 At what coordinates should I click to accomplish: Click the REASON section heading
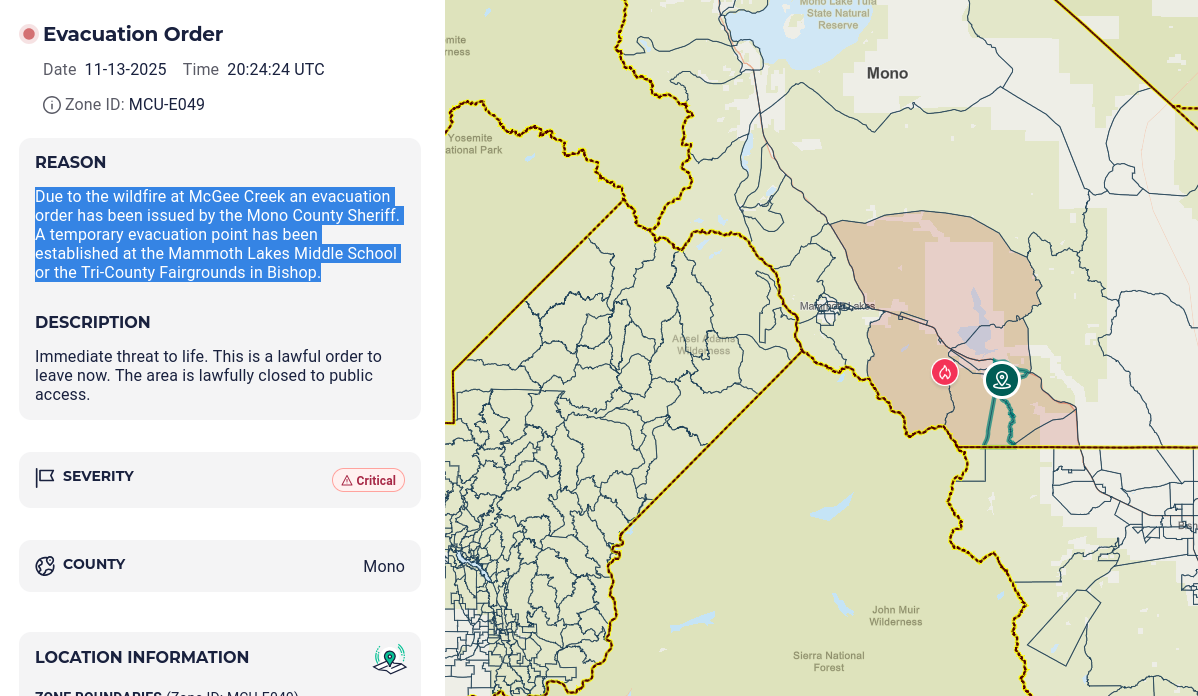point(70,162)
